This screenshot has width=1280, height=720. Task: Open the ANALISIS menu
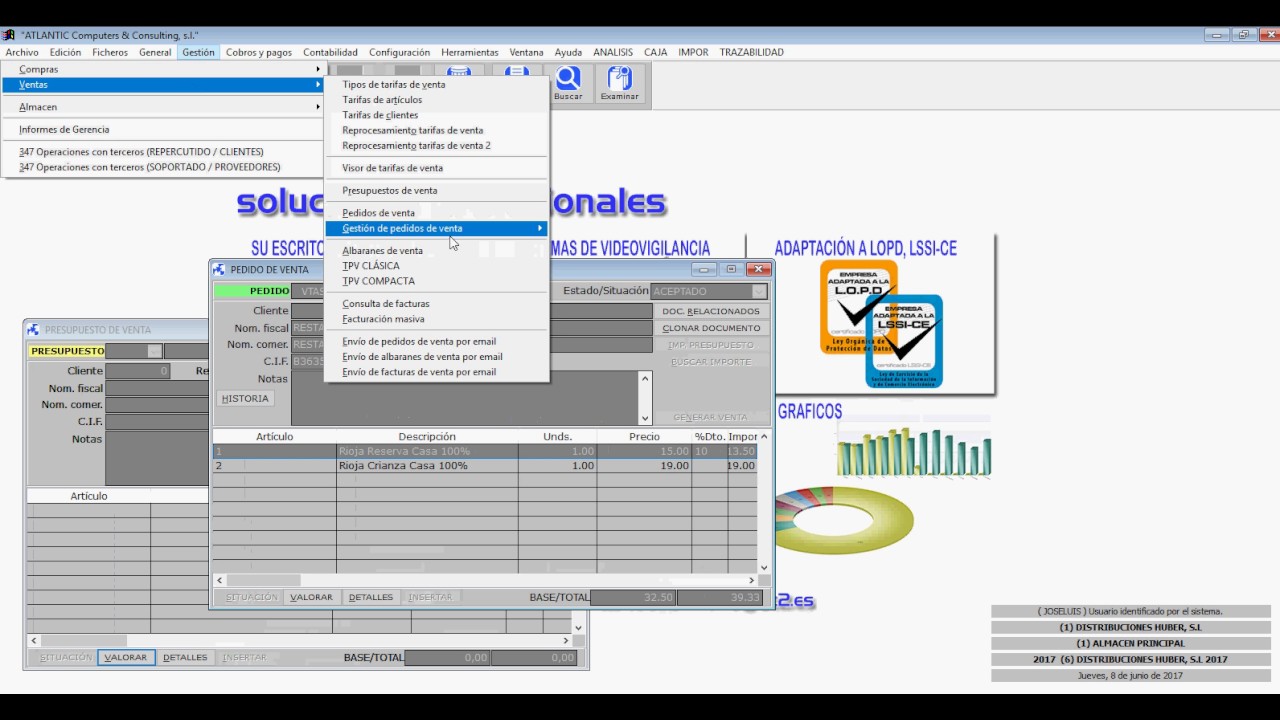tap(613, 52)
